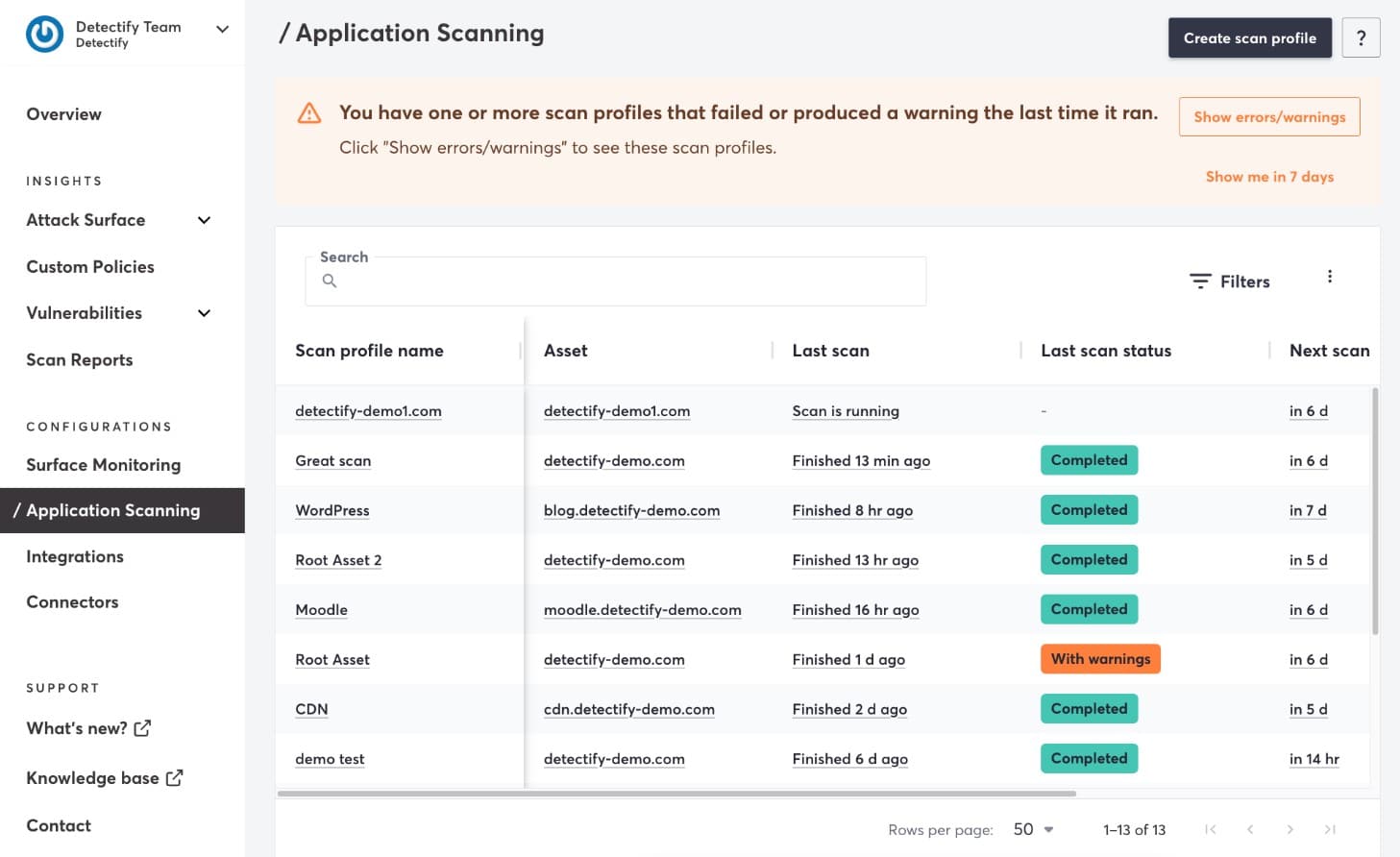Screen dimensions: 1400x857
Task: Click the warning triangle icon in banner
Action: pos(309,113)
